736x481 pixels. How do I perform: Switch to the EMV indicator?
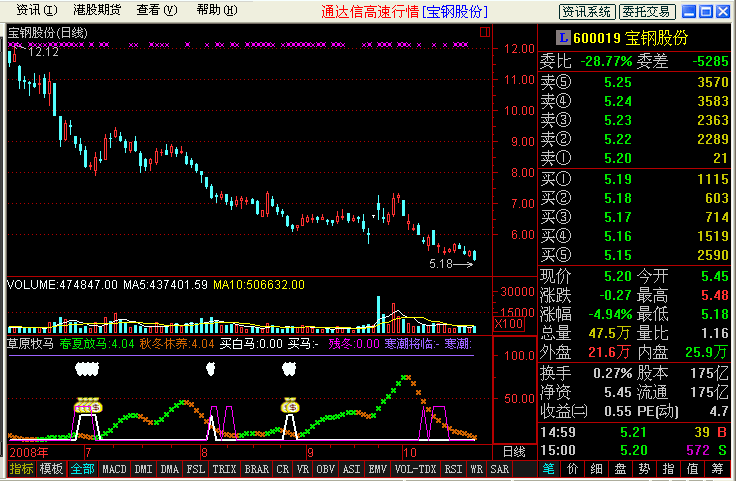(378, 469)
